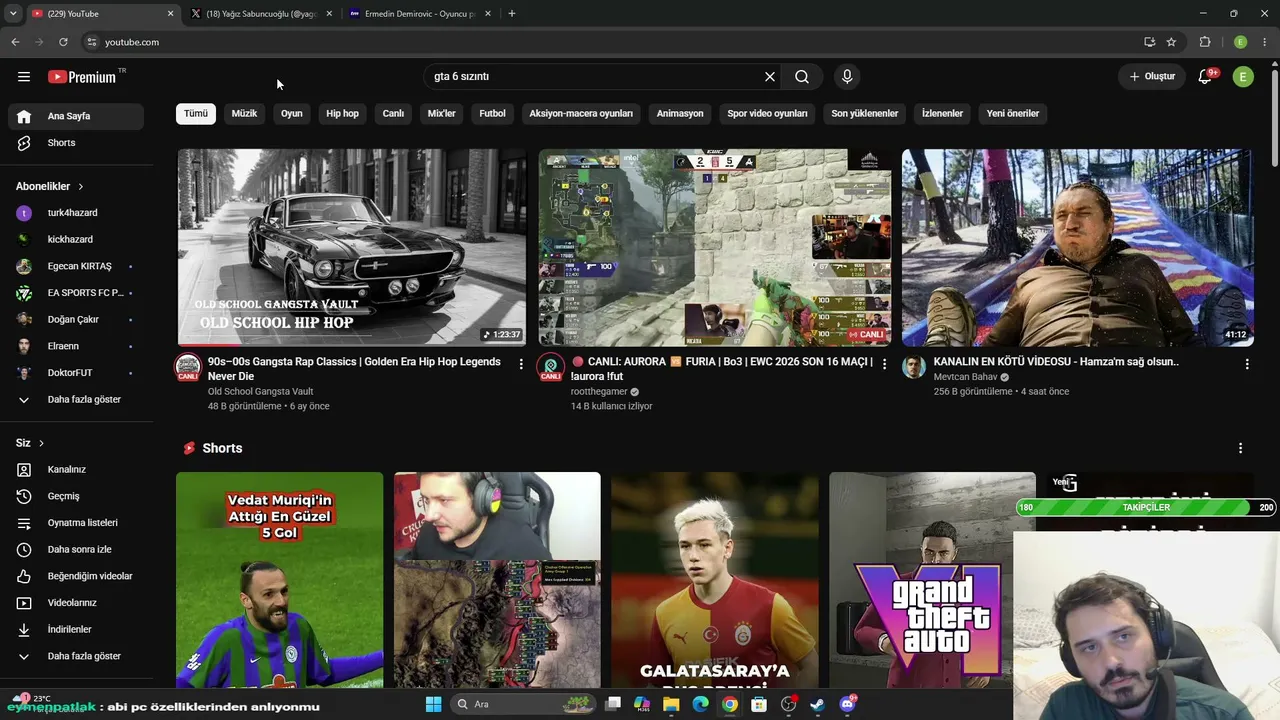Open Kanalınız in the sidebar
This screenshot has height=720, width=1280.
pos(76,470)
